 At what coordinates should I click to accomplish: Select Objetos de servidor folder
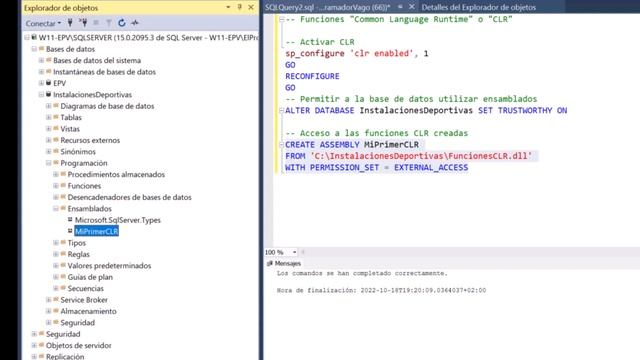[x=78, y=346]
